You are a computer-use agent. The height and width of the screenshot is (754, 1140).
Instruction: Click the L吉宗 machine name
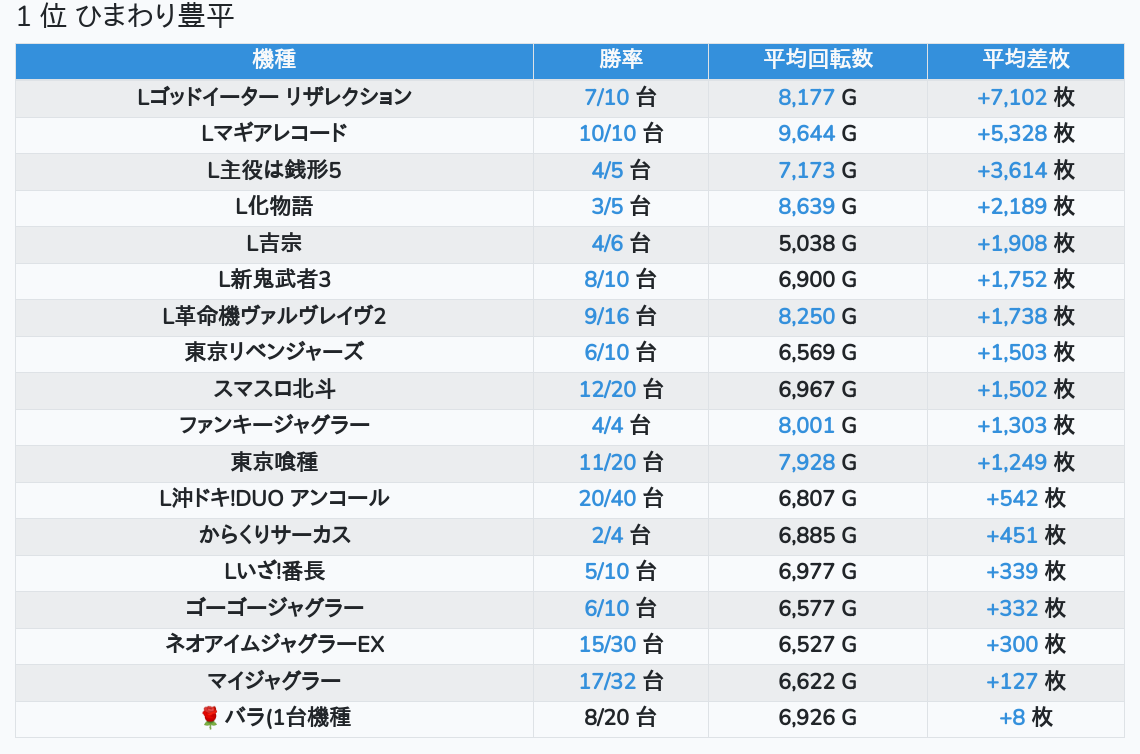coord(274,243)
